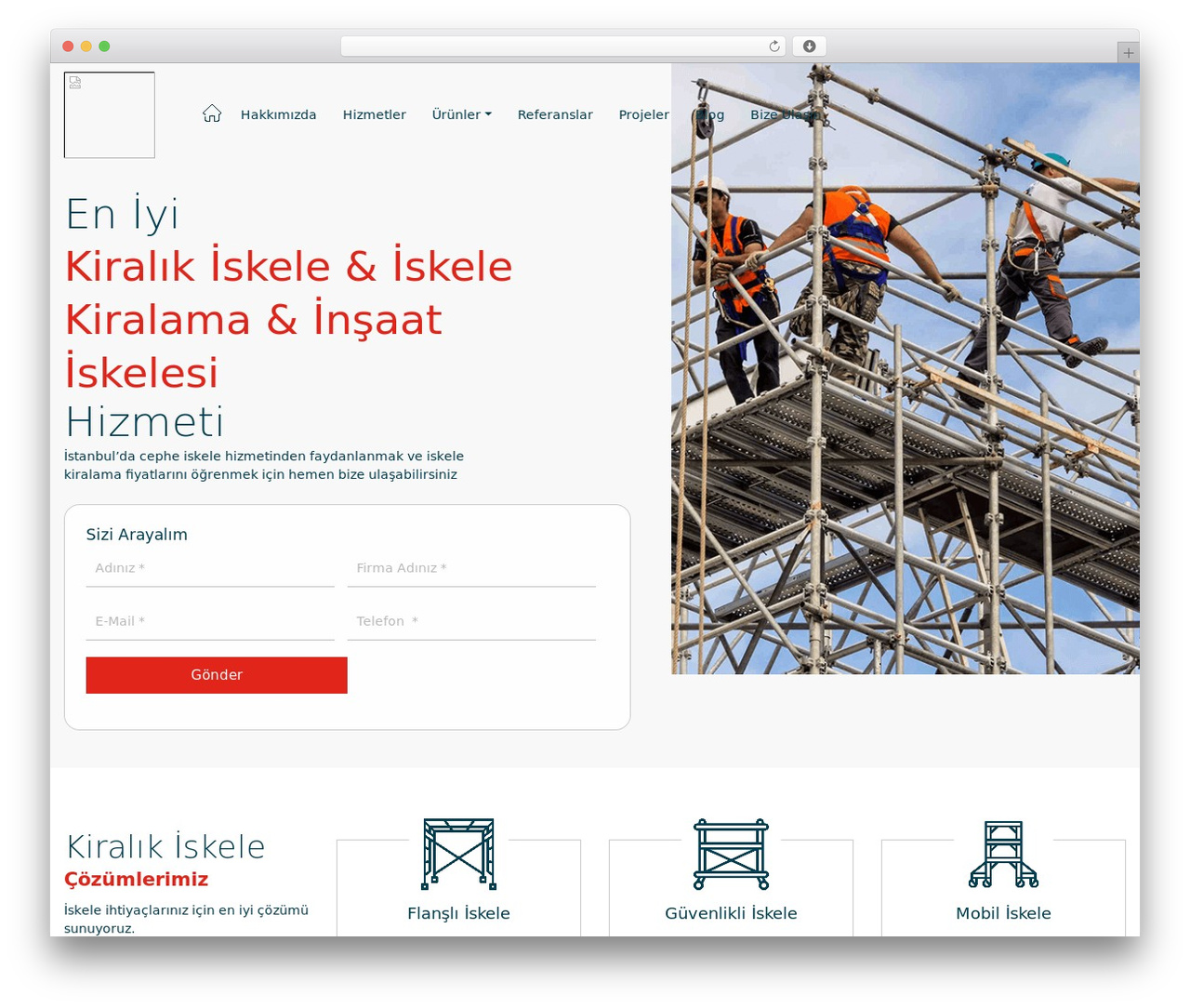Viewport: 1190px width, 1008px height.
Task: Focus the Telefon input field
Action: click(472, 621)
